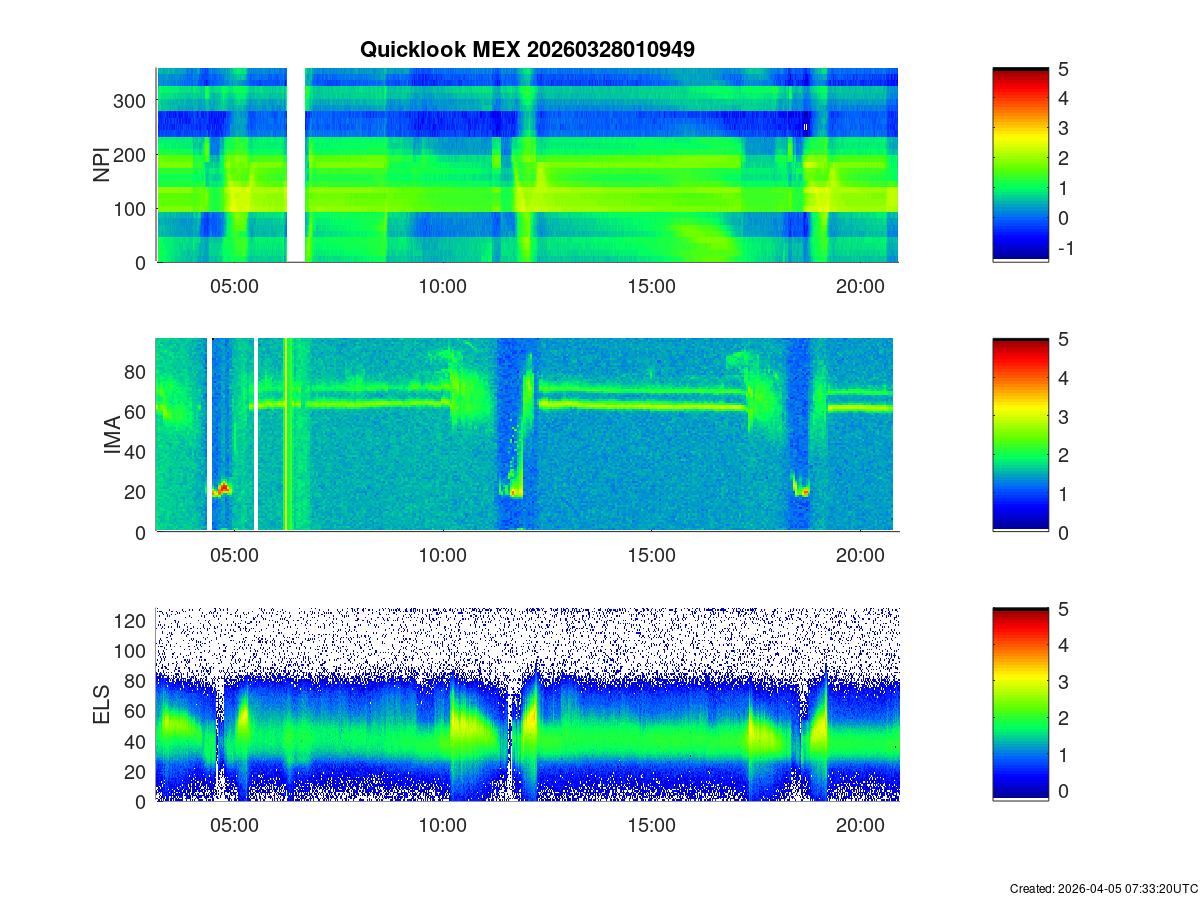Viewport: 1200px width, 900px height.
Task: Click the Created timestamp text
Action: tap(1103, 888)
